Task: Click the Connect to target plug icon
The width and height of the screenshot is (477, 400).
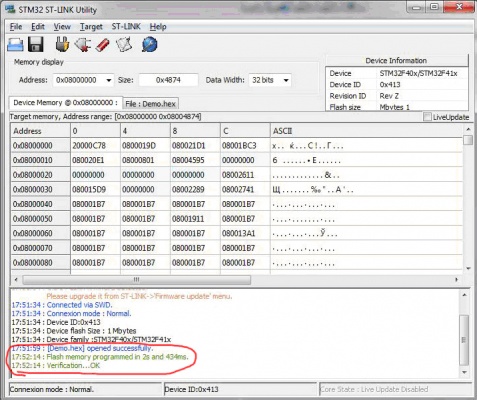Action: point(62,44)
